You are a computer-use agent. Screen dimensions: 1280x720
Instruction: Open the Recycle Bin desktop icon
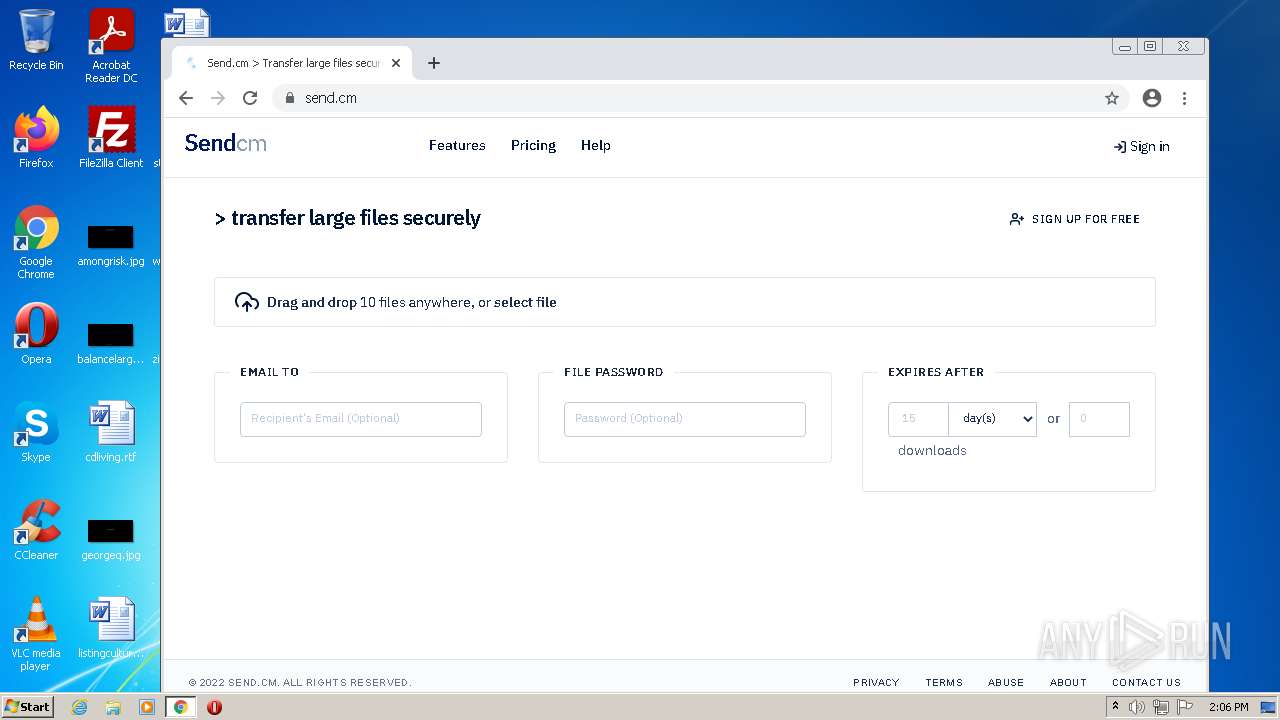[36, 40]
